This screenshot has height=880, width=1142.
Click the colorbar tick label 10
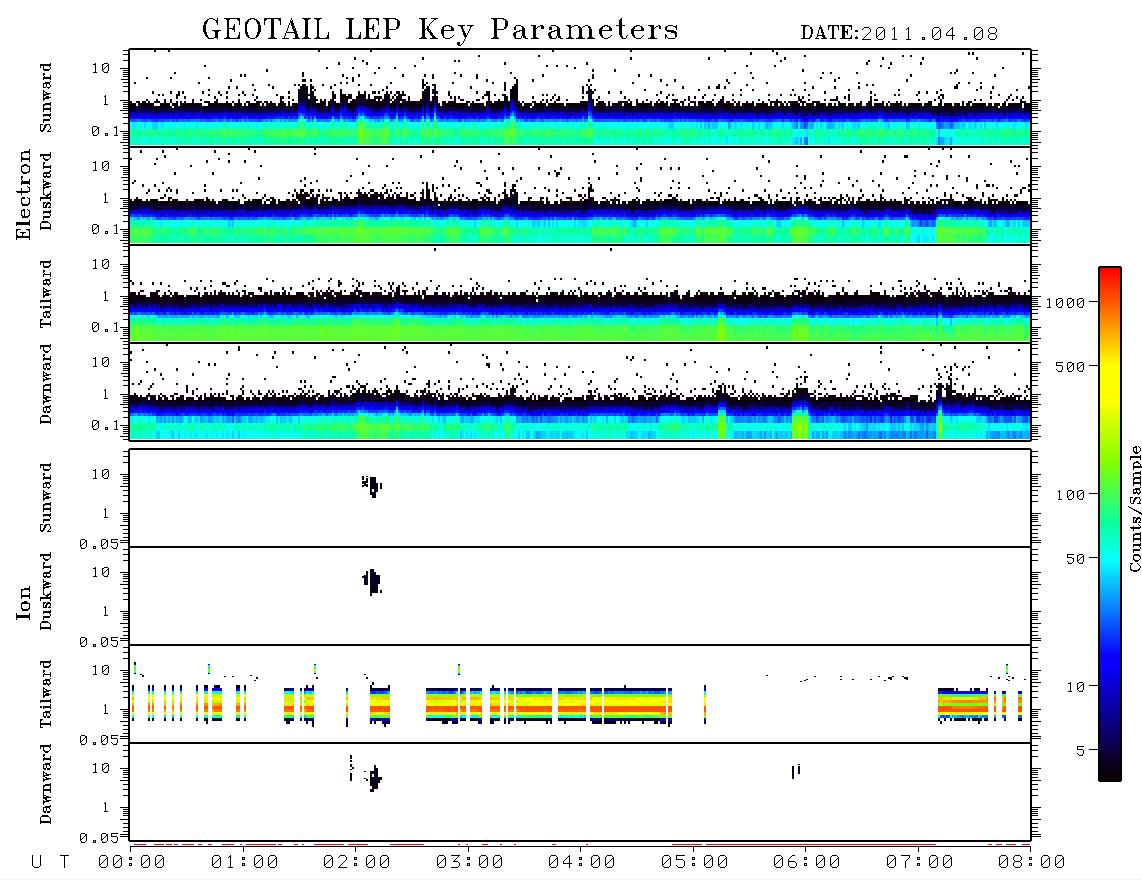pyautogui.click(x=1075, y=687)
